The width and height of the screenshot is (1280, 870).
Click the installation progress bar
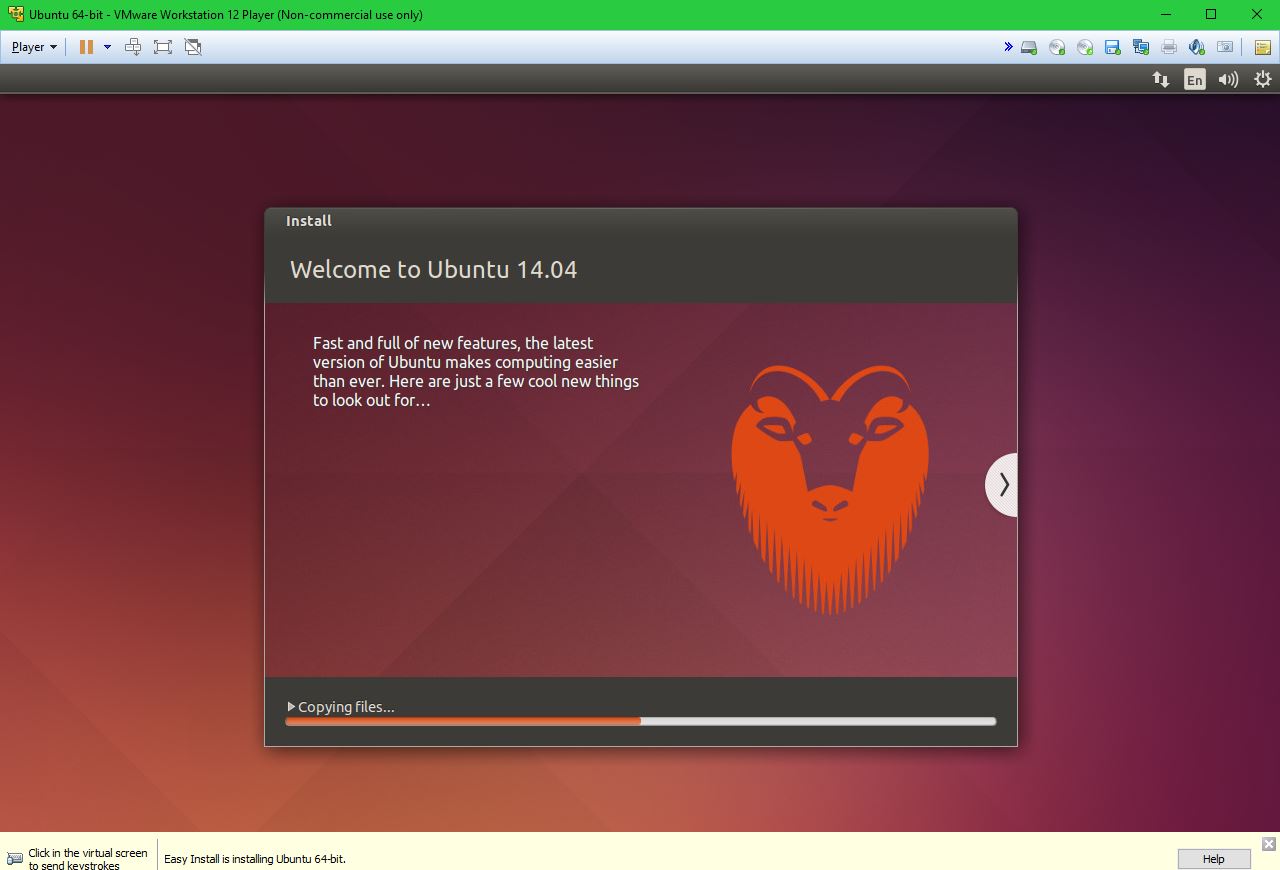[641, 721]
